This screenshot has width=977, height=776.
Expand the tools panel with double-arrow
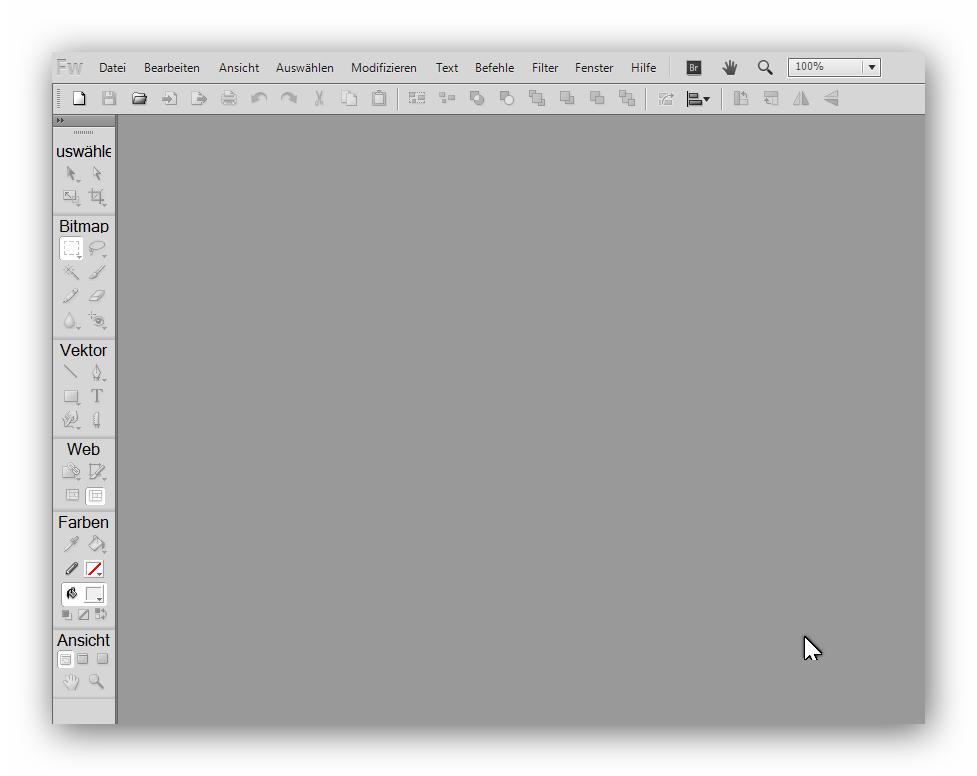tap(60, 120)
